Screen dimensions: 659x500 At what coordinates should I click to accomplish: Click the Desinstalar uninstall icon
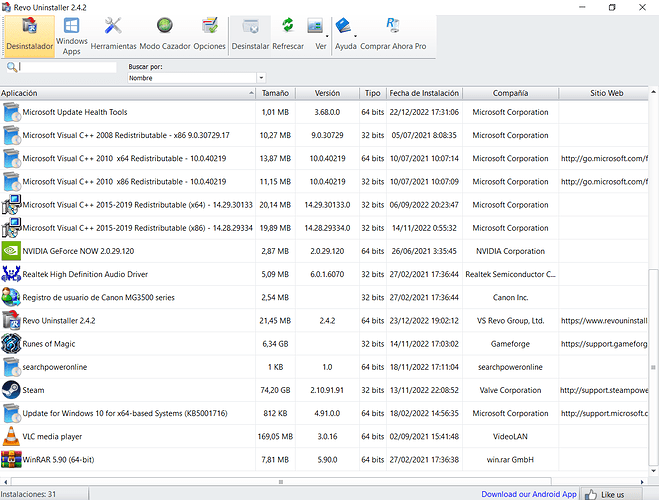tap(250, 26)
